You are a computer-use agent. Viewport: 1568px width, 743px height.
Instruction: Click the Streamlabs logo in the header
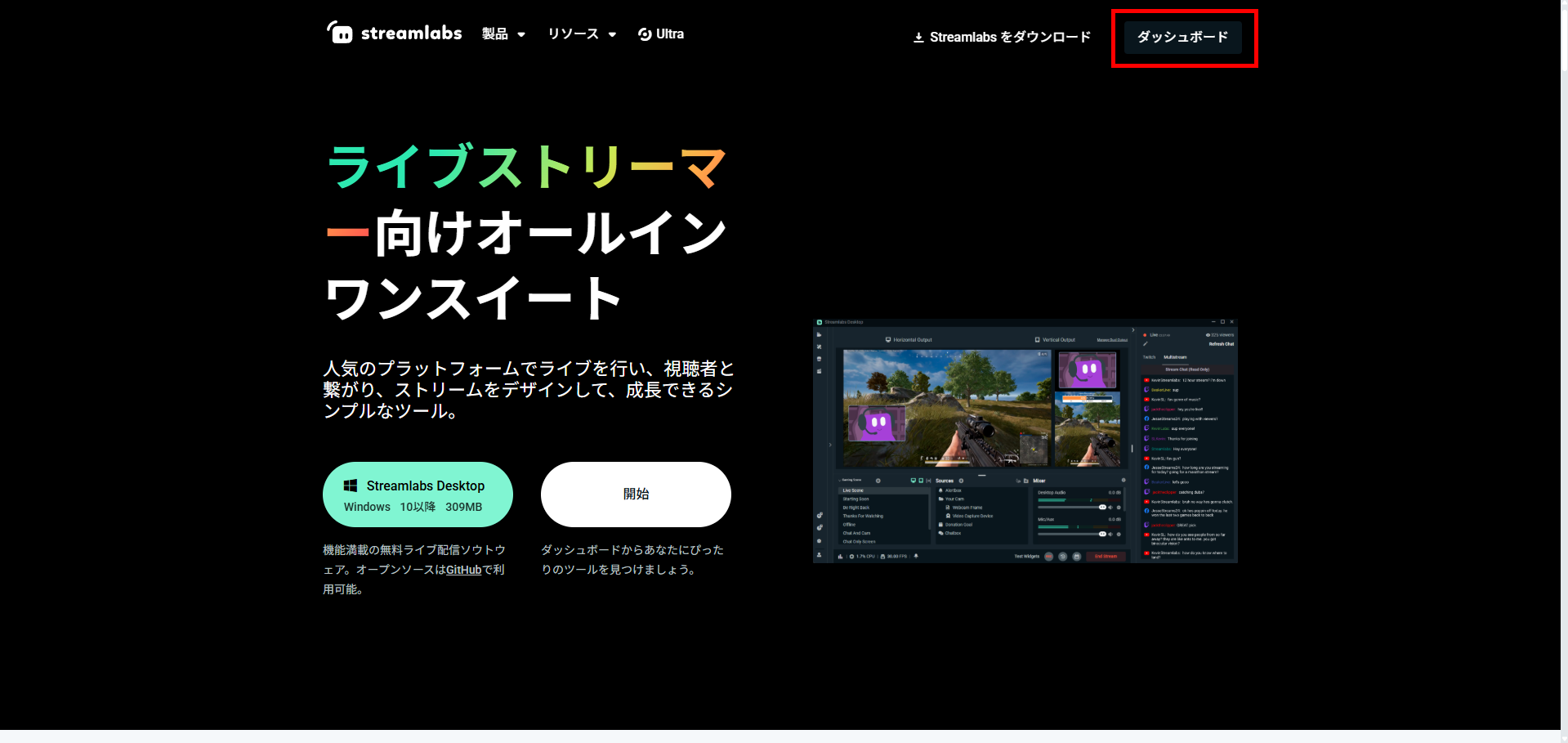coord(394,33)
